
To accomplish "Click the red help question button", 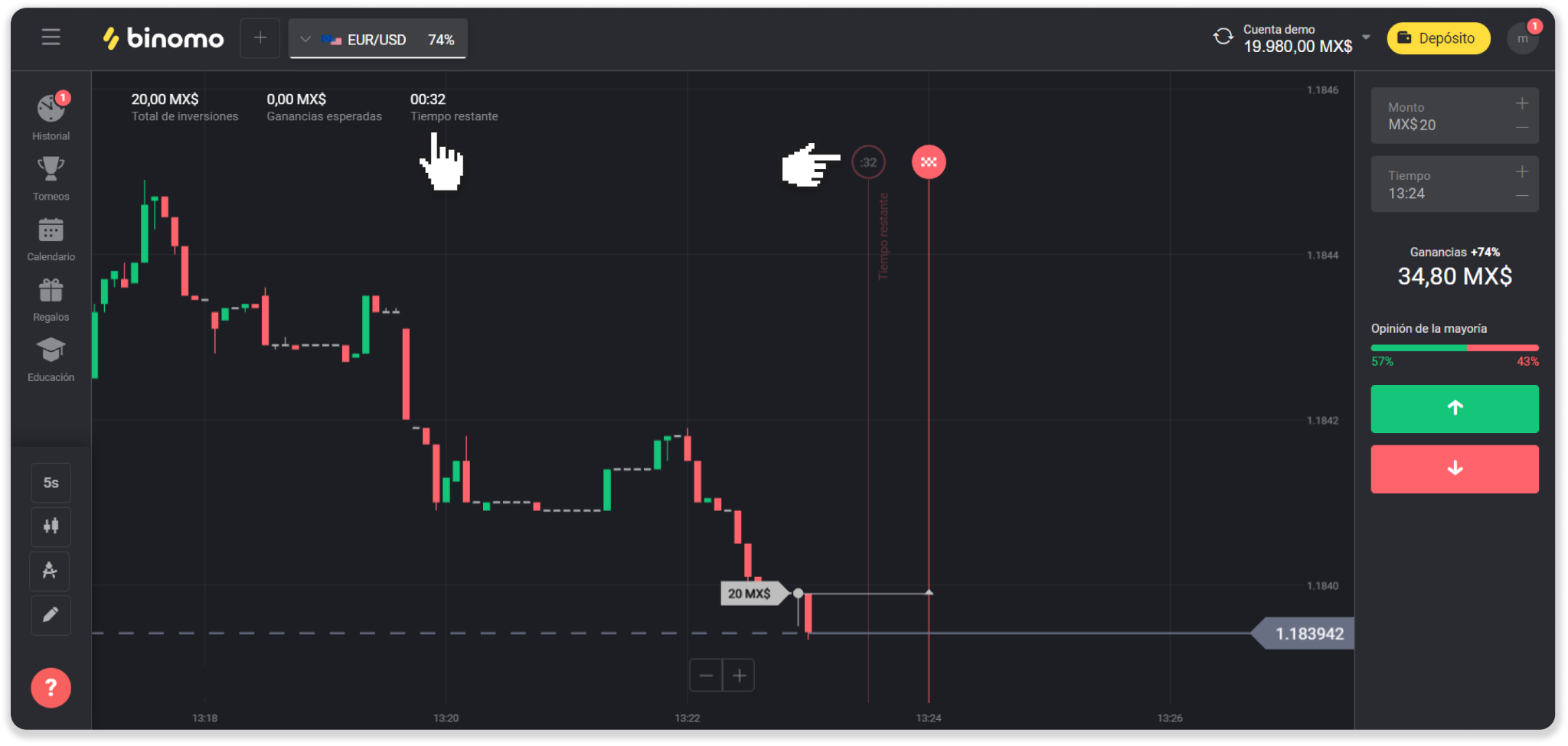I will click(x=51, y=688).
